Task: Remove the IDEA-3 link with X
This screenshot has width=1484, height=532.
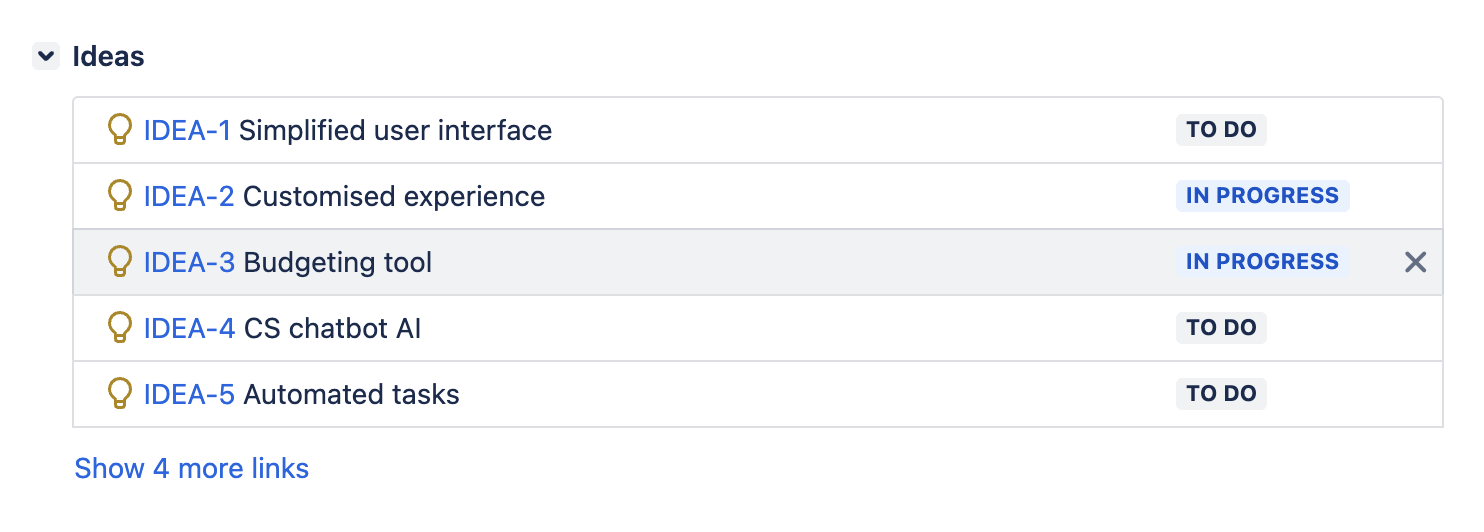Action: [x=1415, y=262]
